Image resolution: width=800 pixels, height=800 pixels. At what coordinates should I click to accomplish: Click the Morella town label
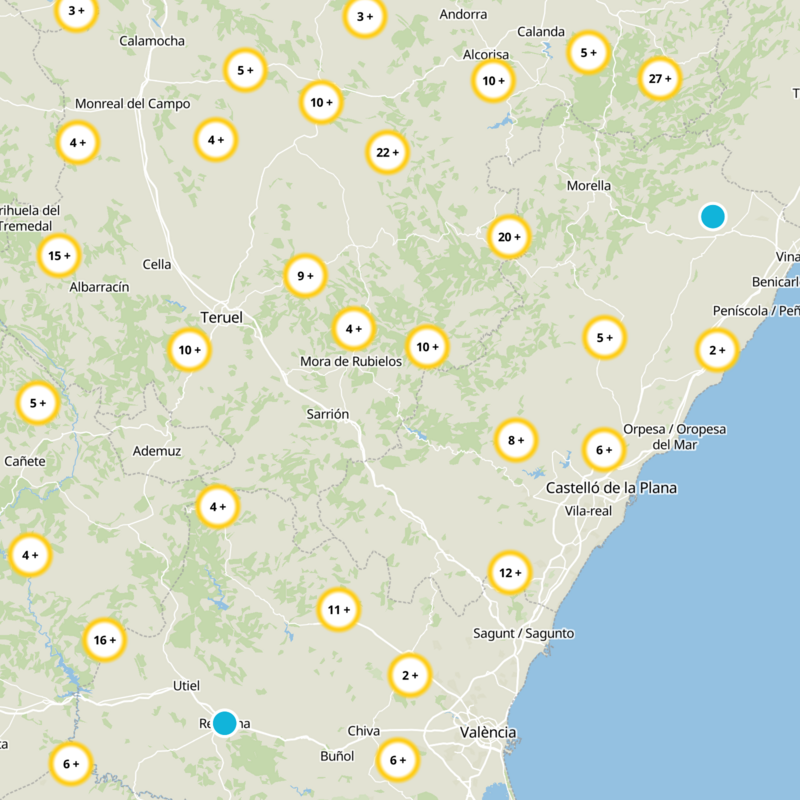589,186
